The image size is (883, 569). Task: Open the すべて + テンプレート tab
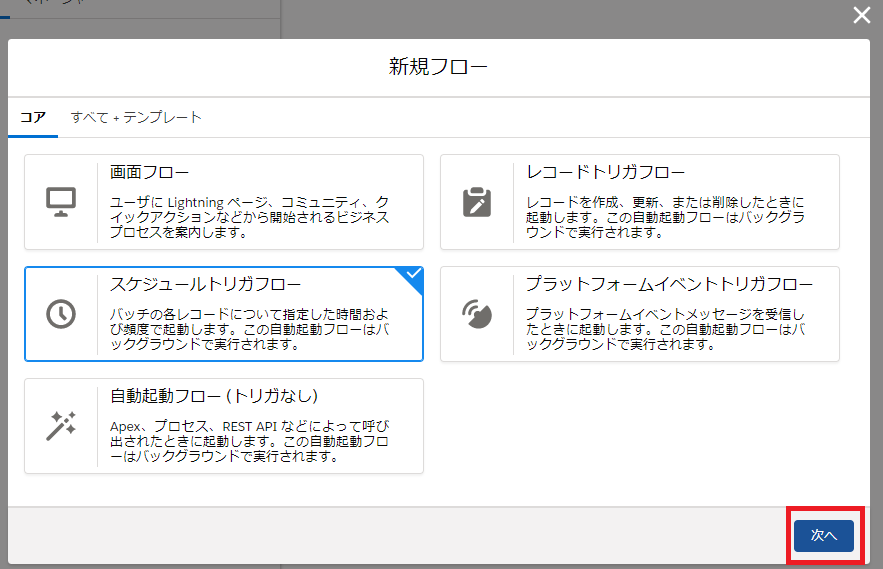click(136, 117)
